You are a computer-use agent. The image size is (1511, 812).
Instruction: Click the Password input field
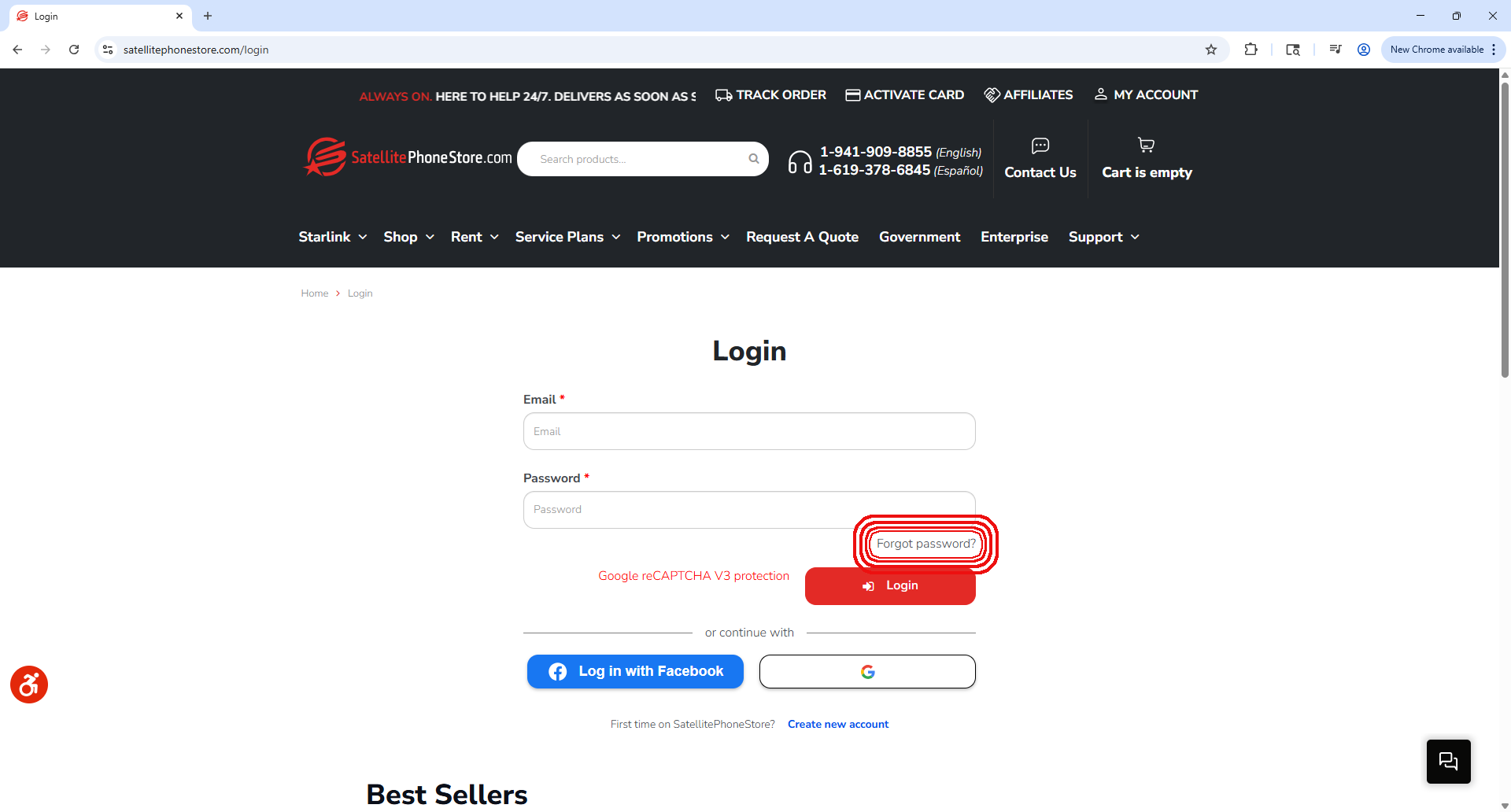[x=749, y=510]
